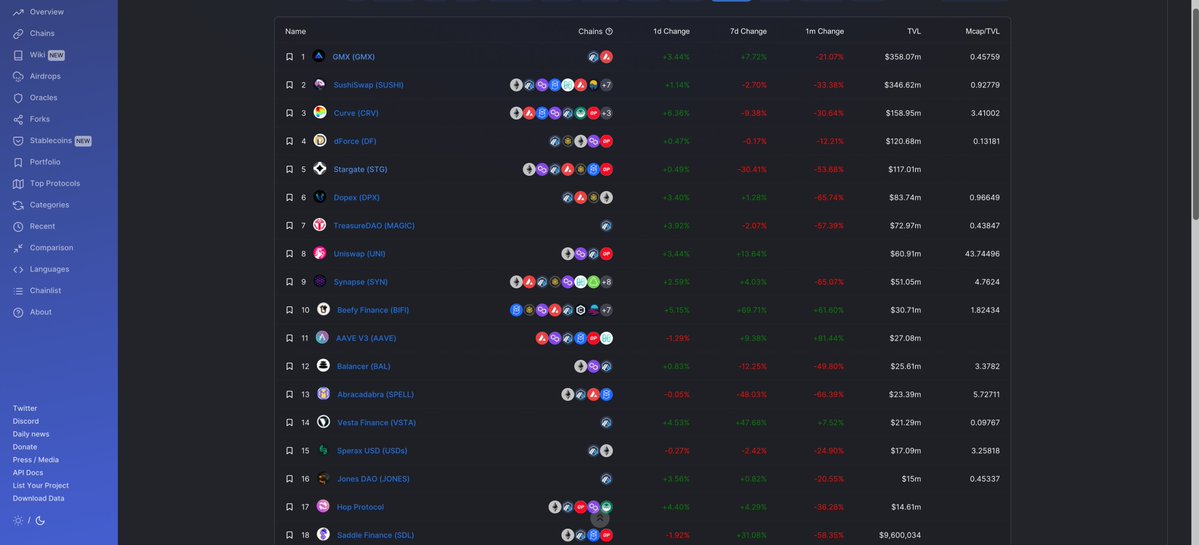Click the About question mark icon
Screen dimensions: 1200x545
pos(19,312)
